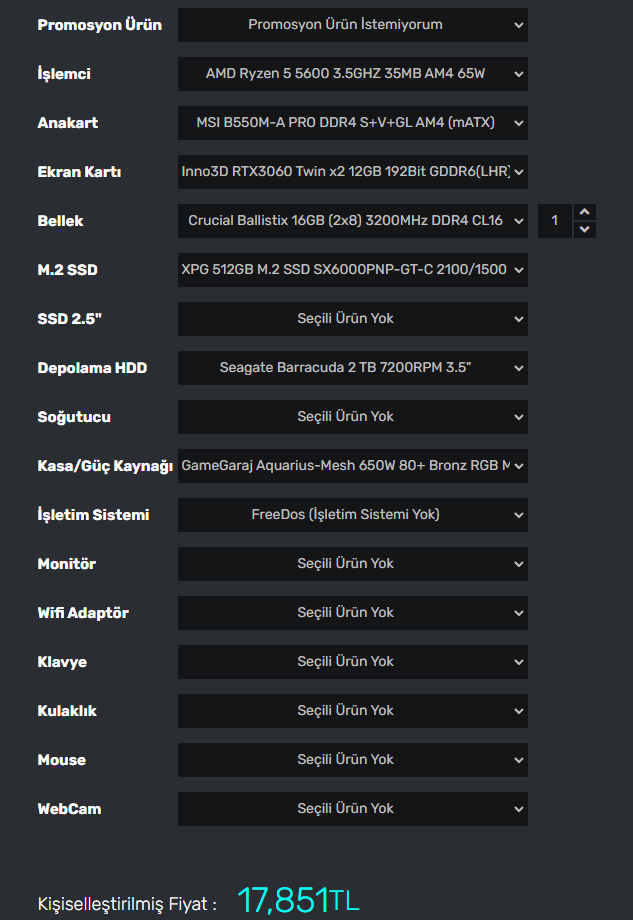Expand the Bellek memory dropdown

[352, 221]
